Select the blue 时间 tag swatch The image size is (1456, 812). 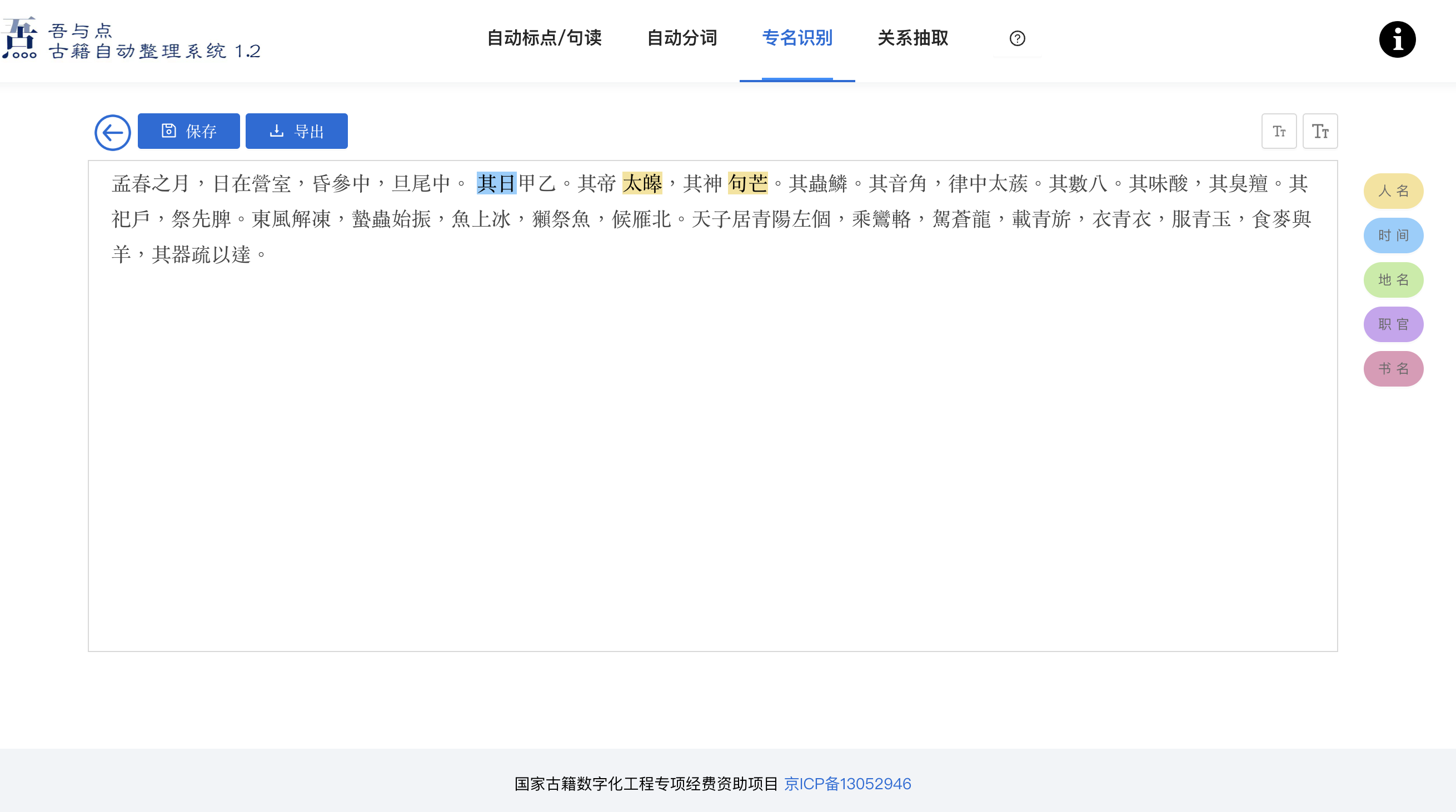(1393, 235)
